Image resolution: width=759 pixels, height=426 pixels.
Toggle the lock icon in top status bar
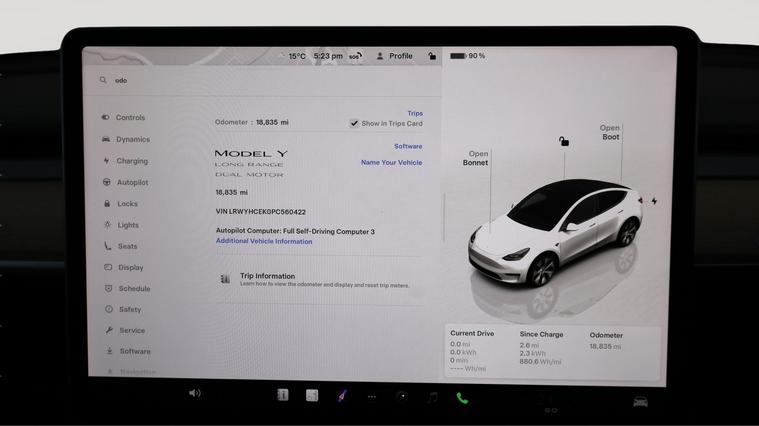coord(432,56)
